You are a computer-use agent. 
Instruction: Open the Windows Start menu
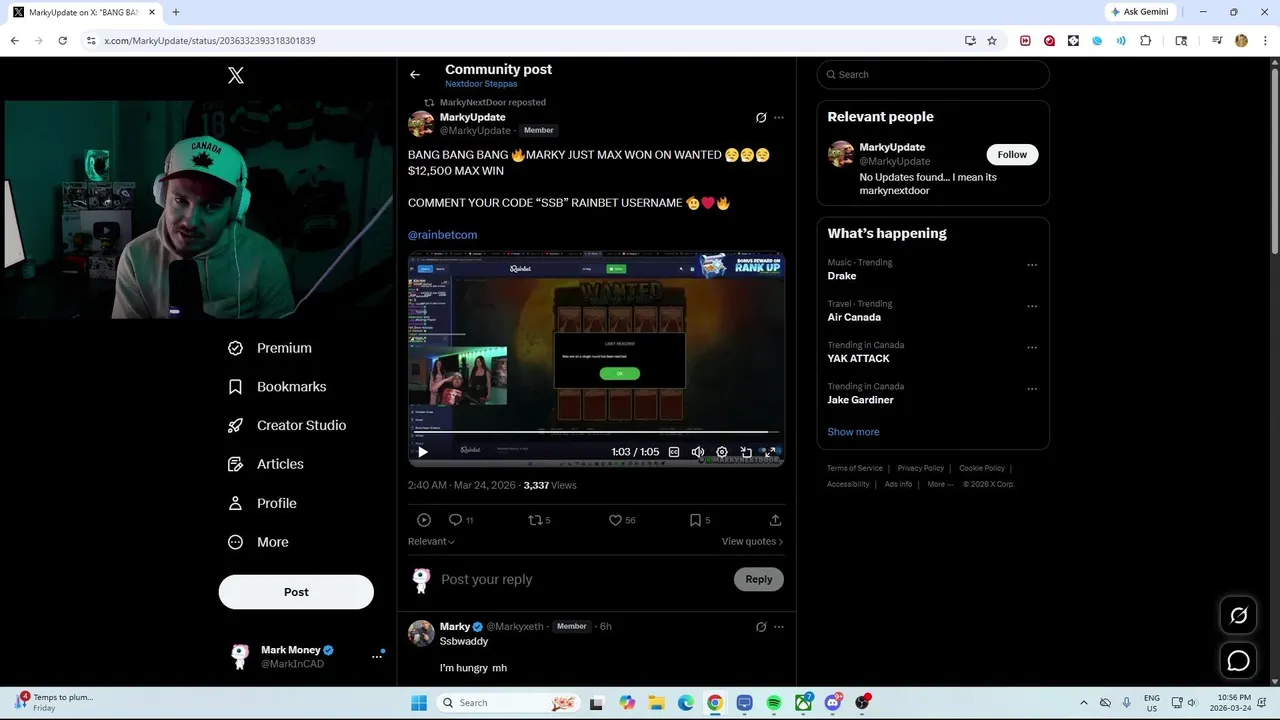click(x=419, y=703)
